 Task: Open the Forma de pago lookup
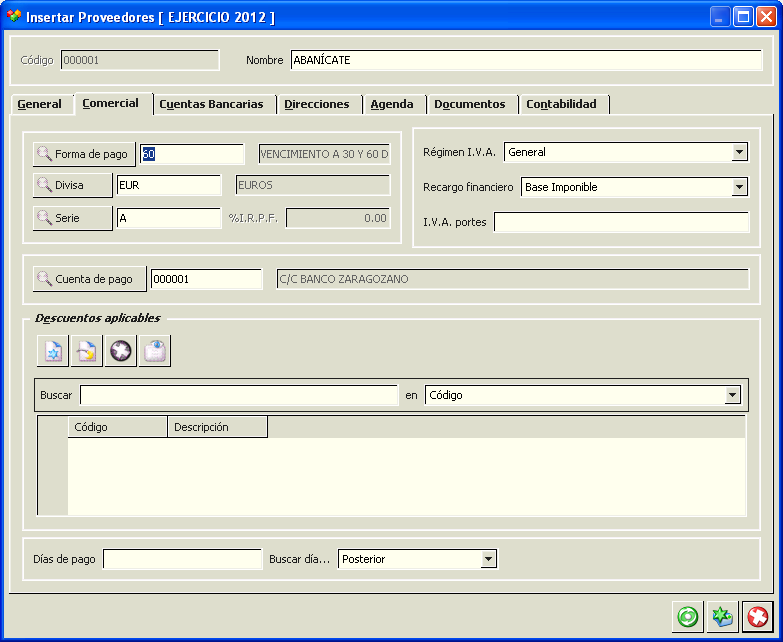click(x=84, y=154)
